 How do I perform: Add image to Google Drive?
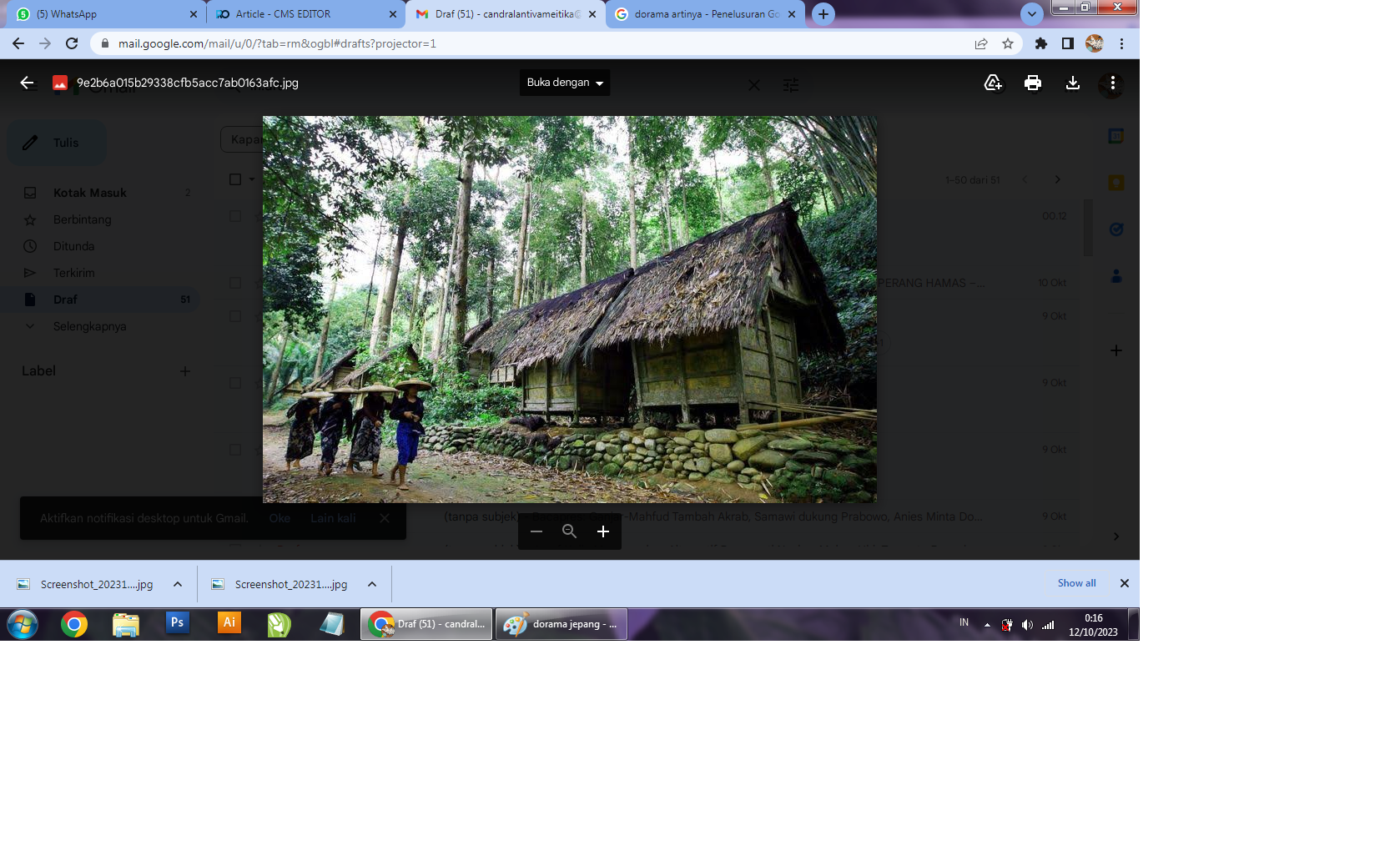pos(993,83)
